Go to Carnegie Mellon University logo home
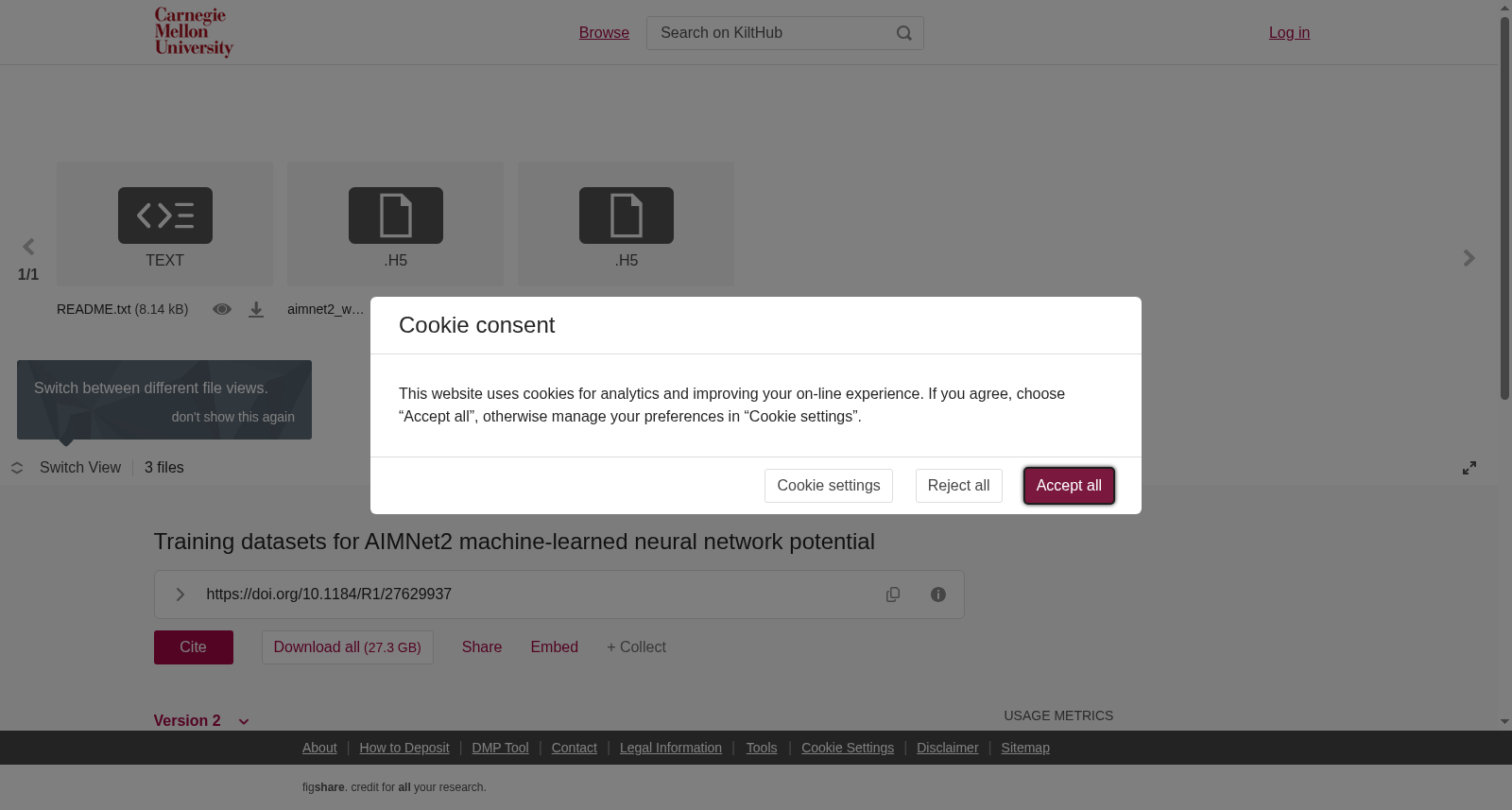1512x810 pixels. [194, 32]
